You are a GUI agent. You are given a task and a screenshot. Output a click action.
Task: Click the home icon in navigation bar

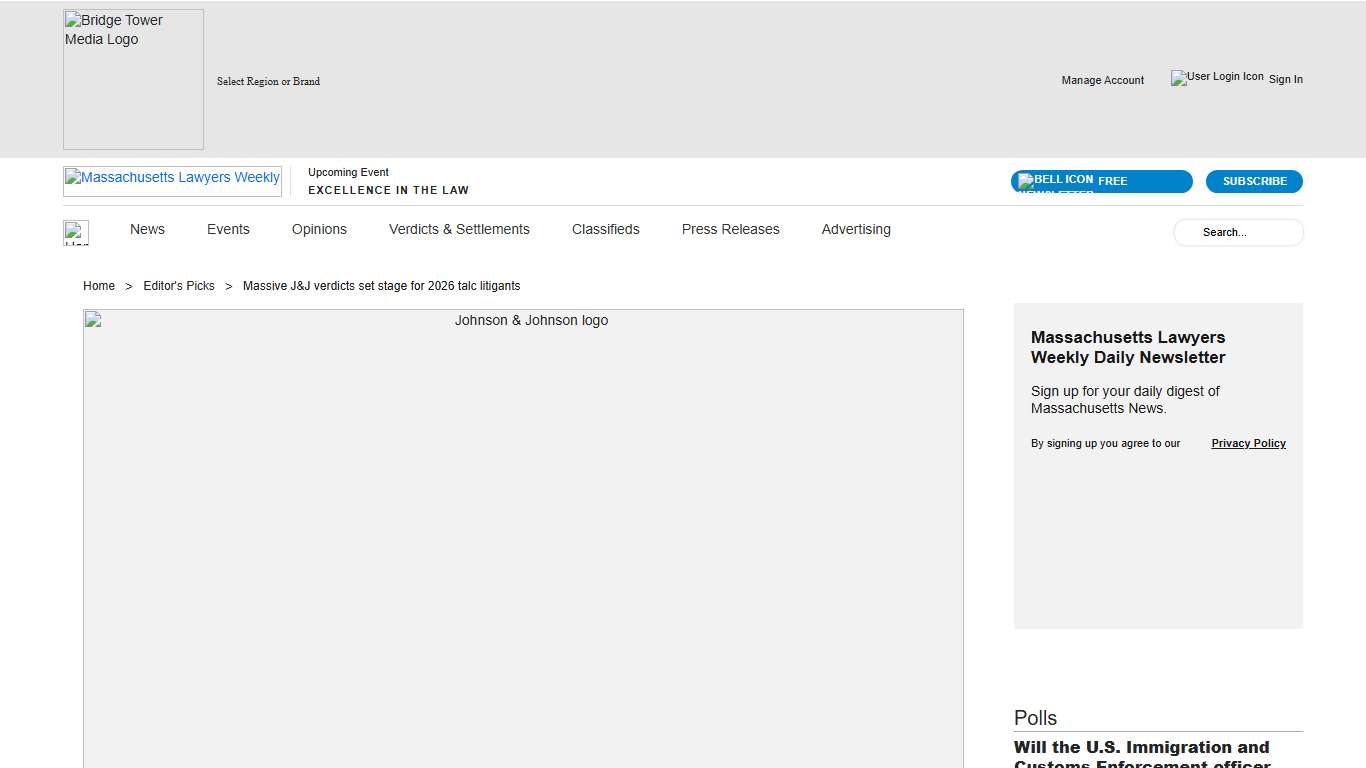76,232
